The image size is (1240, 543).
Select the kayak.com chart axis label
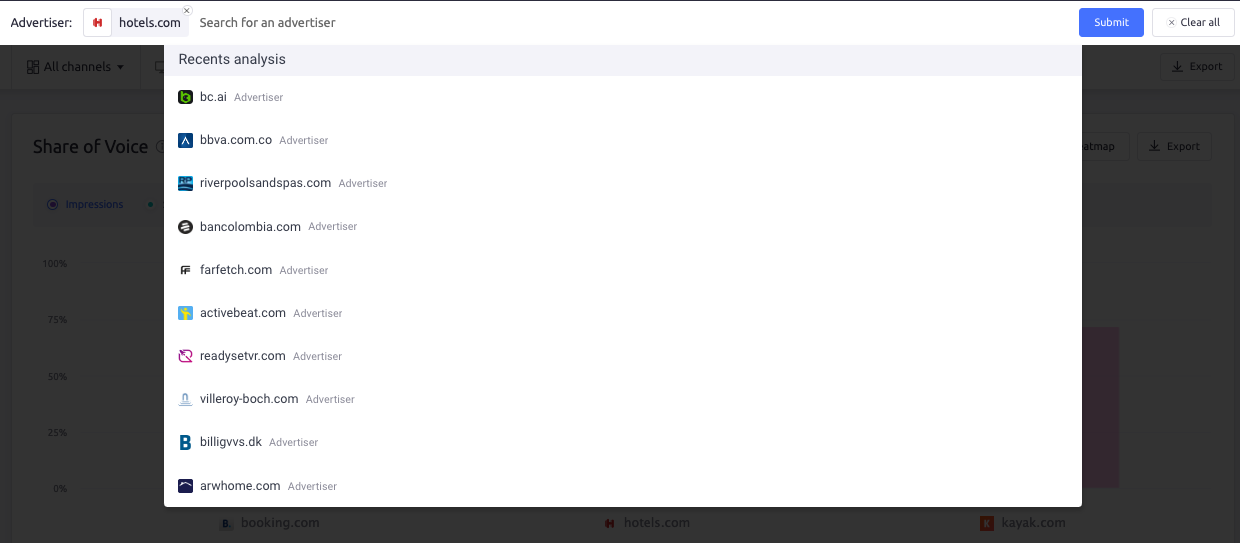click(1033, 523)
